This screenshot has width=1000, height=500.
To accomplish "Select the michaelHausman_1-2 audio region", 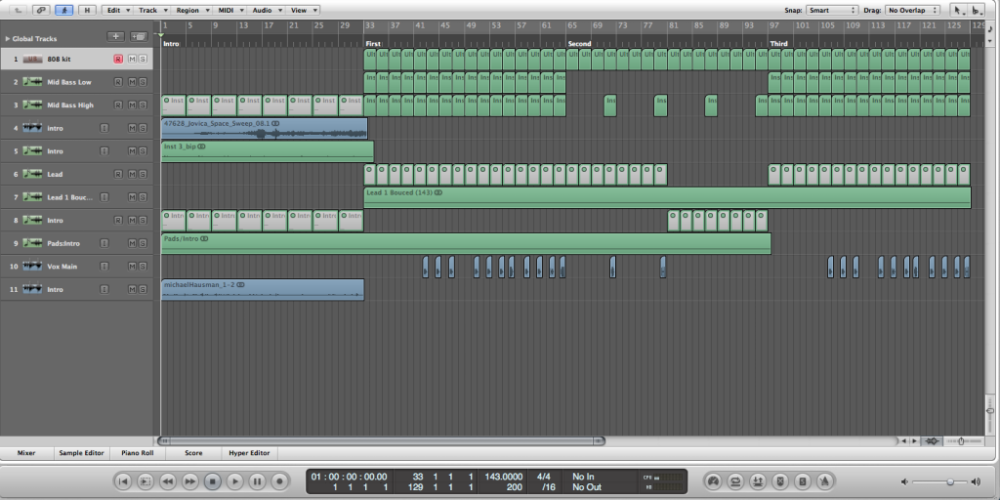I will point(262,290).
